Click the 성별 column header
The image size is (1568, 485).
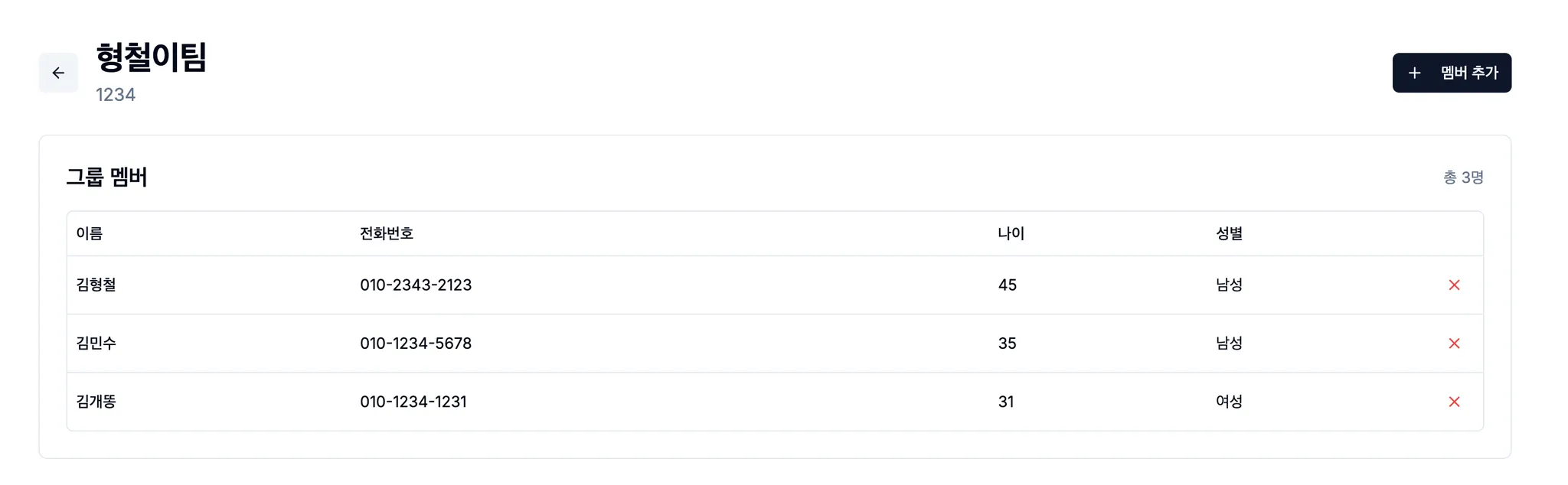click(1229, 233)
